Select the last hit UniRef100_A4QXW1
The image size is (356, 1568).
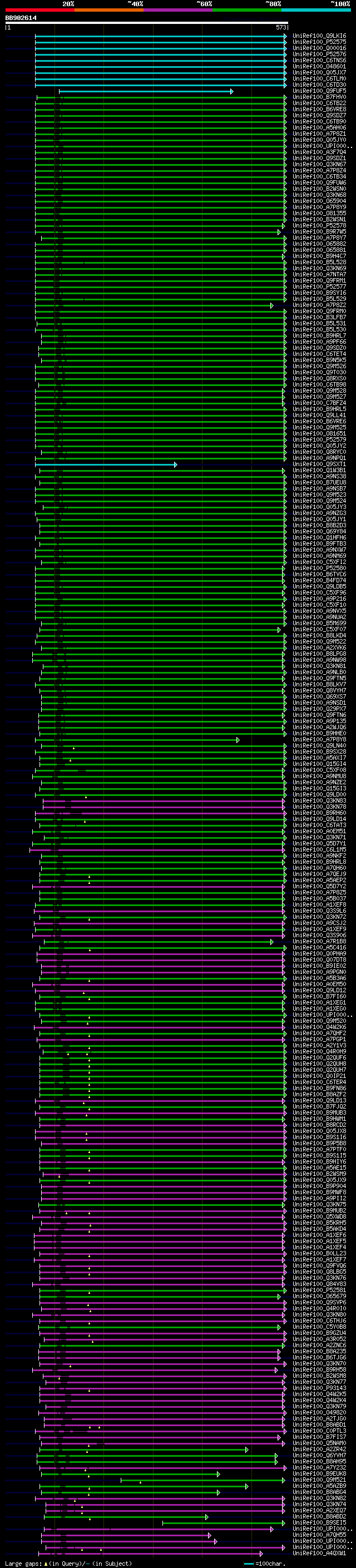(319, 1554)
